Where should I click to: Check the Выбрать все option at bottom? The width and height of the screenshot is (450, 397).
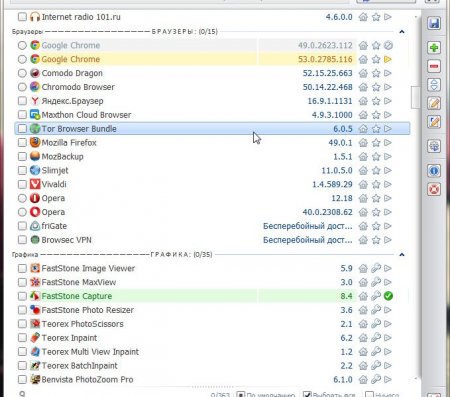tap(307, 394)
